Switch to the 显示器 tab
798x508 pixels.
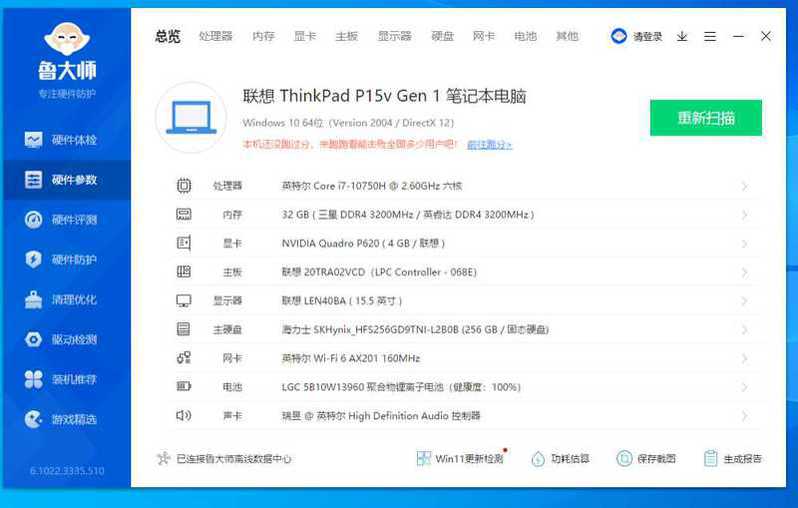pos(394,36)
